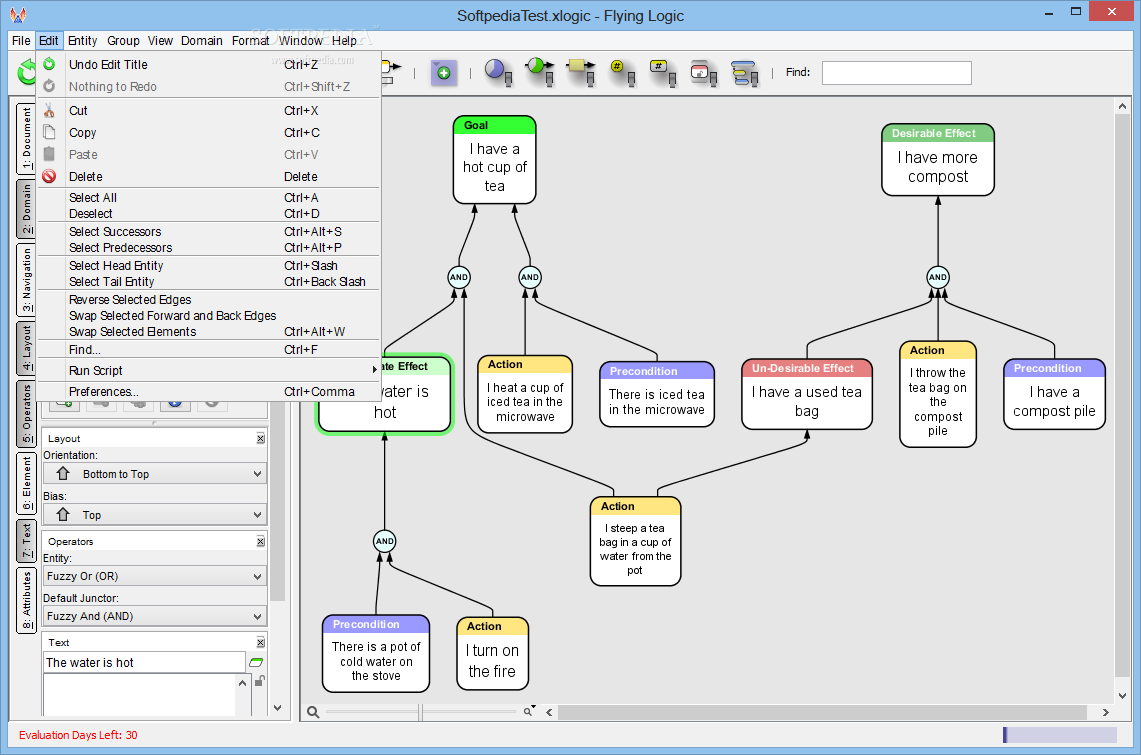
Task: Open the Help menu
Action: 344,41
